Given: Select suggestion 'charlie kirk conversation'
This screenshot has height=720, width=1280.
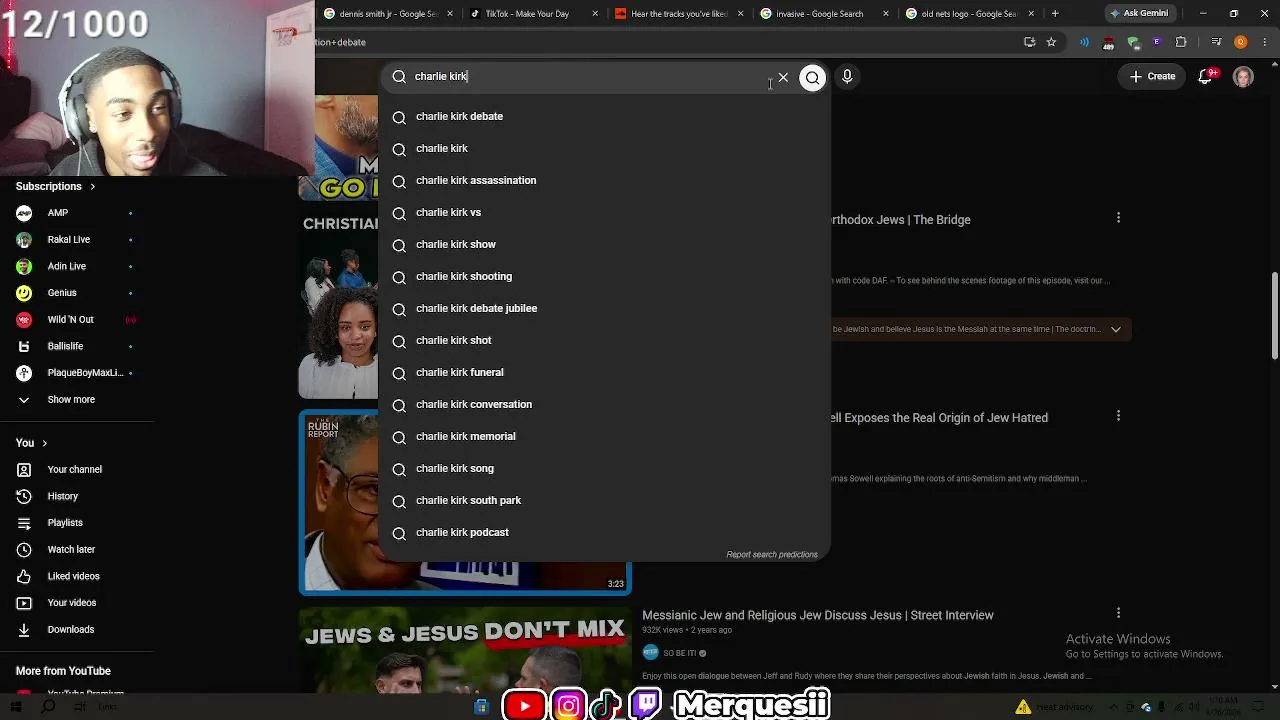Looking at the screenshot, I should click(604, 405).
